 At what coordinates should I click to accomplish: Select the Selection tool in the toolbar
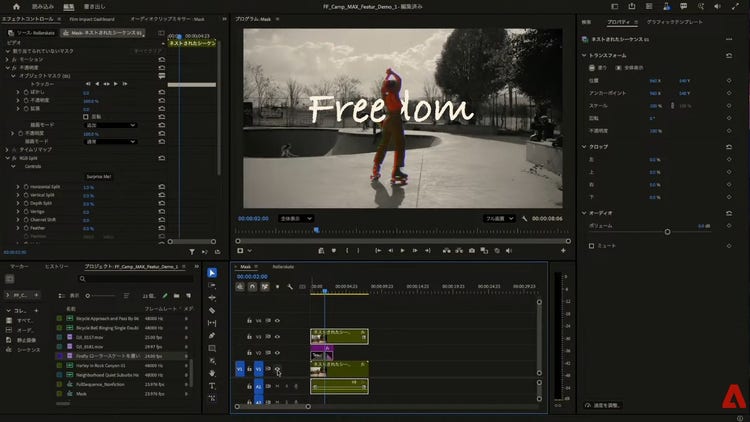pyautogui.click(x=212, y=272)
